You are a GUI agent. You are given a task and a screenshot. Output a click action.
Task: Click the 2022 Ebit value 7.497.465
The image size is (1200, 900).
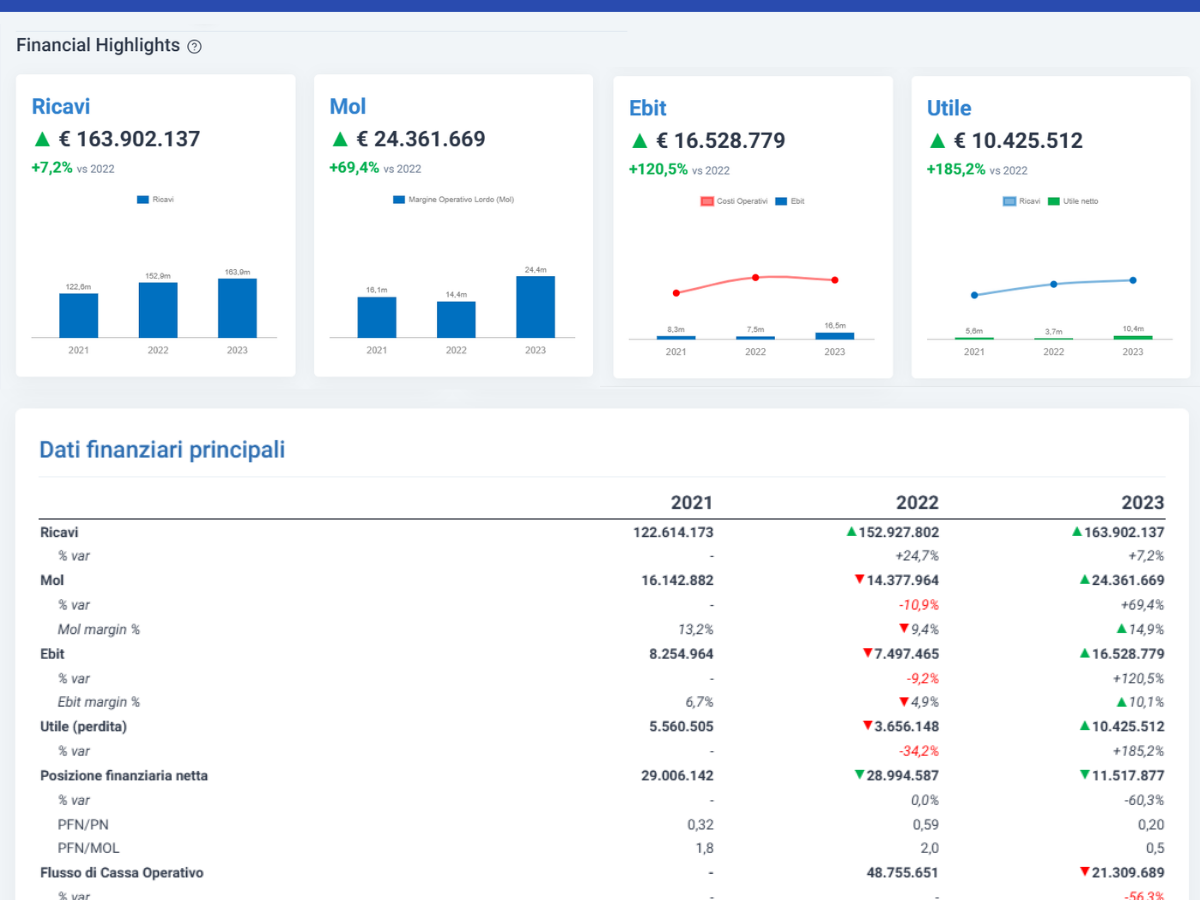point(907,654)
